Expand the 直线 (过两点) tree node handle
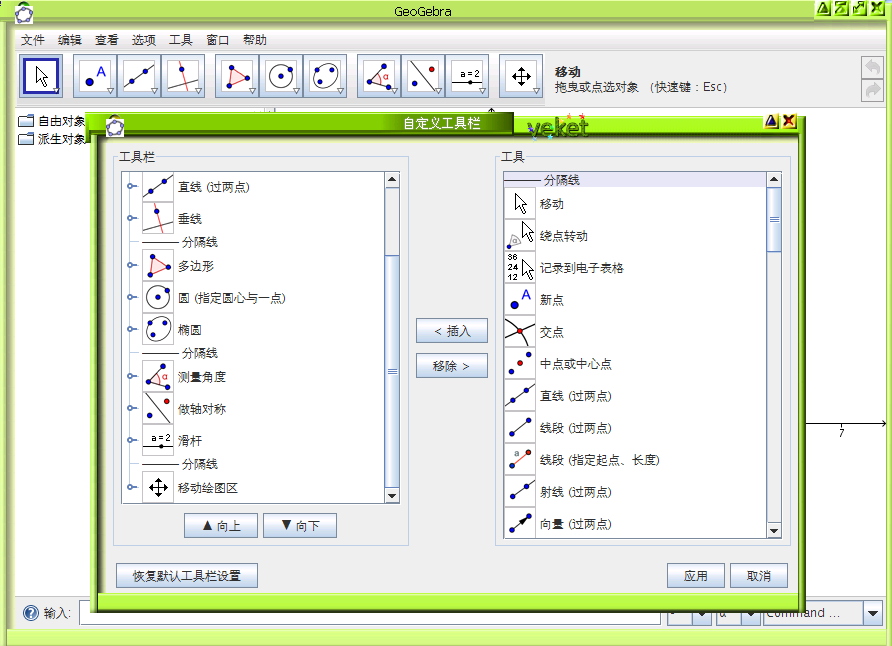The image size is (892, 646). pyautogui.click(x=131, y=187)
